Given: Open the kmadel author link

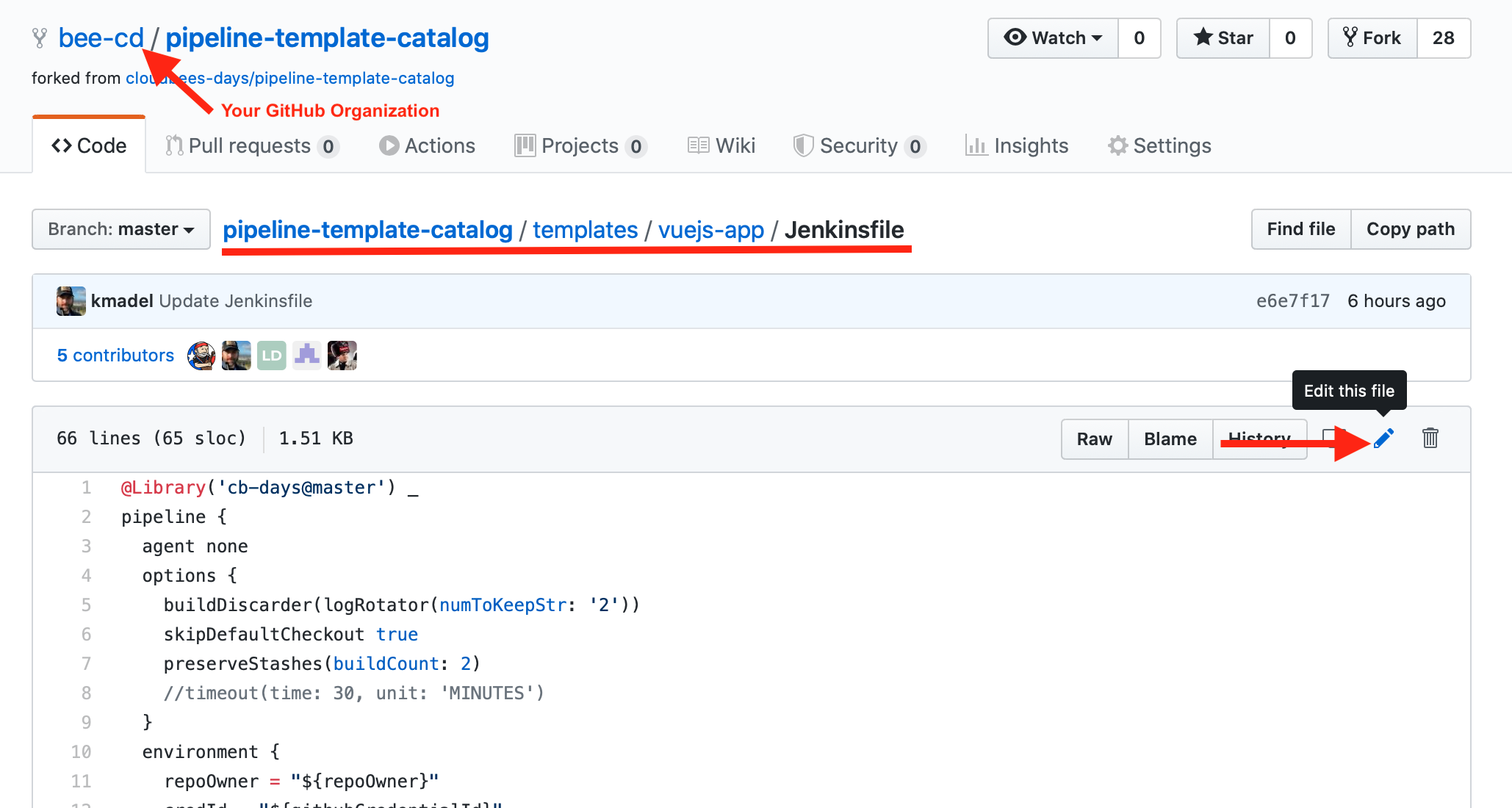Looking at the screenshot, I should 122,301.
